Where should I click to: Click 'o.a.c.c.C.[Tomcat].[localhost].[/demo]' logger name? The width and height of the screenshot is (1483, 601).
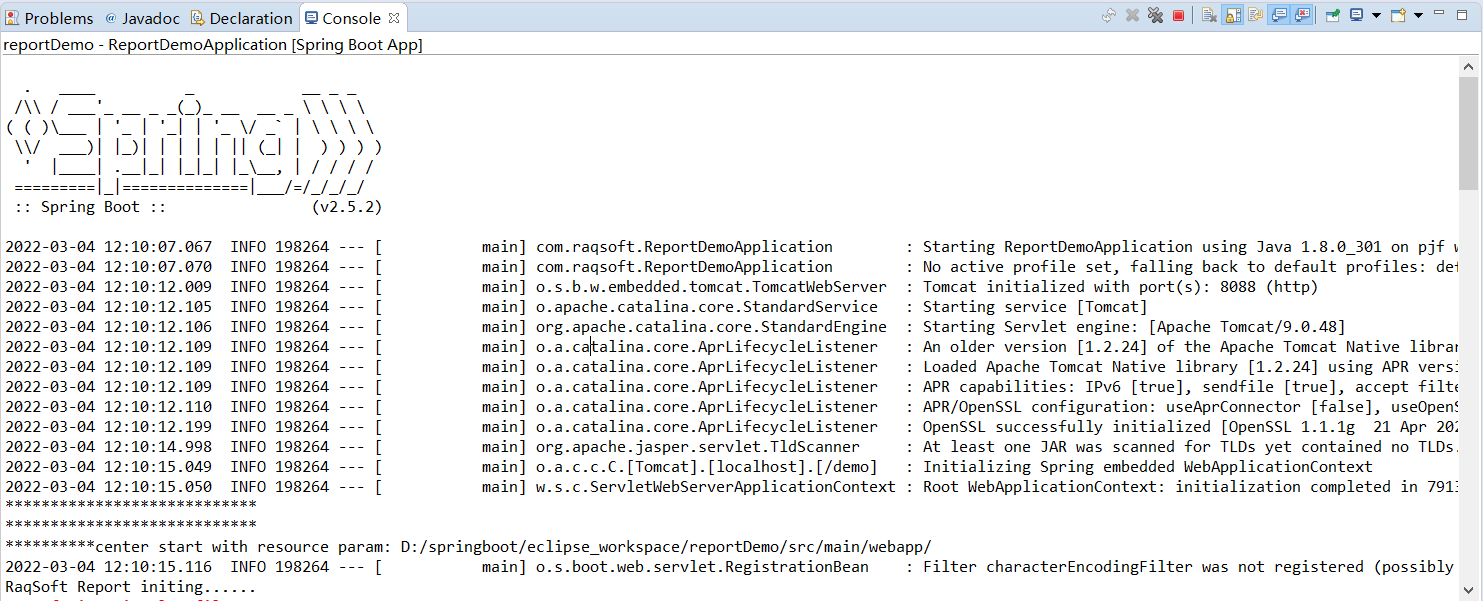click(x=707, y=467)
